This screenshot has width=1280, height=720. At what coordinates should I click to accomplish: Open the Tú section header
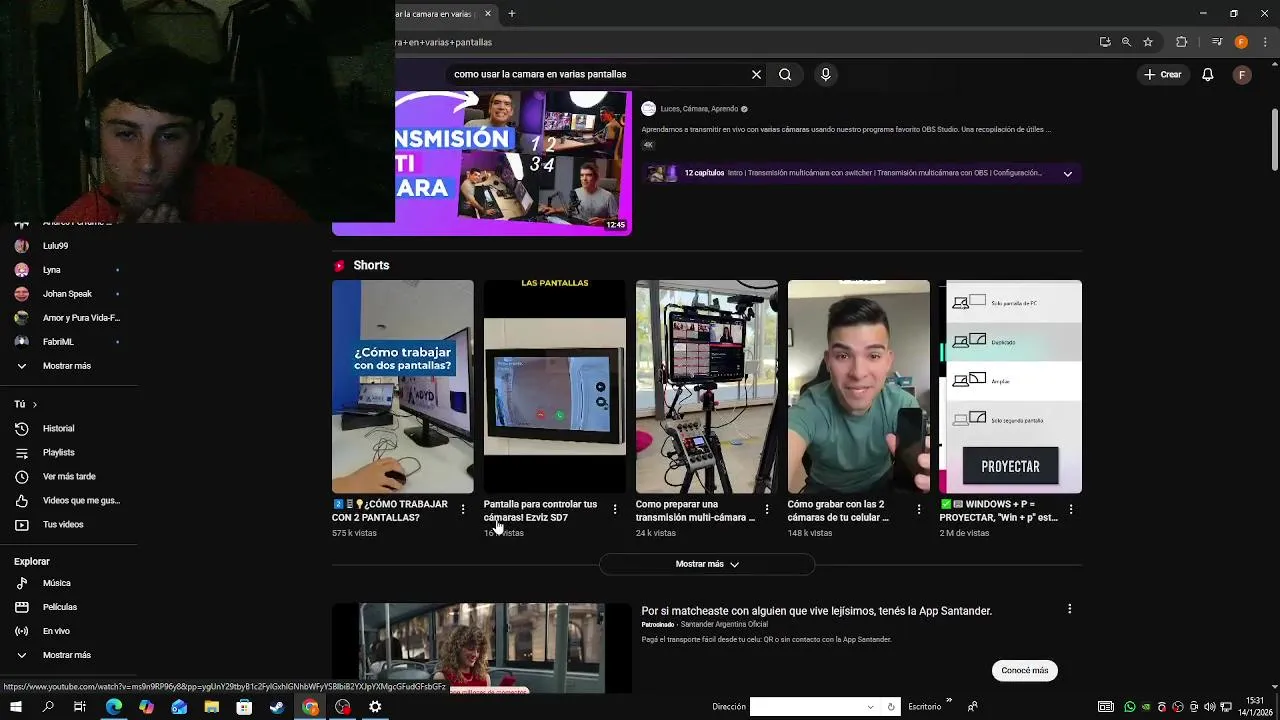(25, 404)
